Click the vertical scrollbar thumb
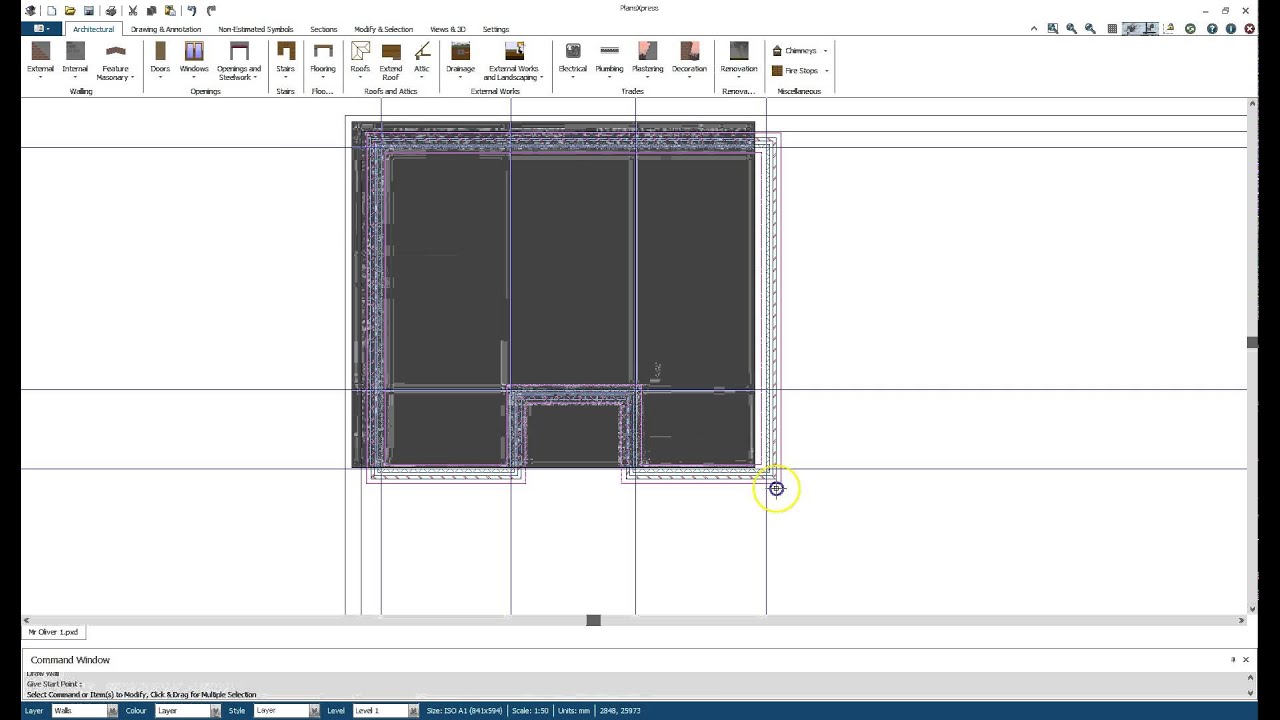The width and height of the screenshot is (1280, 720). [x=1252, y=342]
